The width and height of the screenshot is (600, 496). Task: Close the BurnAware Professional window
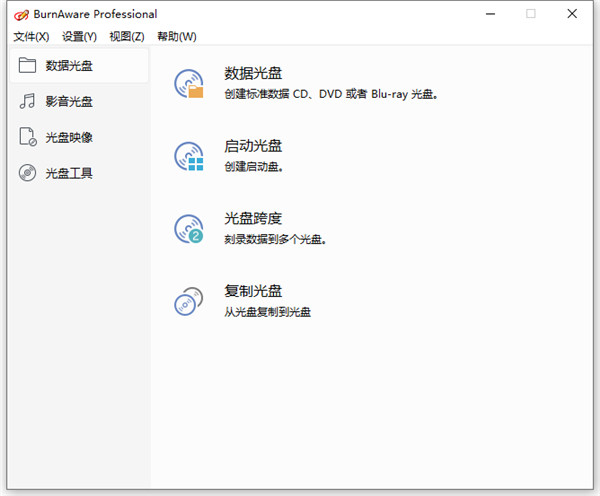pyautogui.click(x=572, y=14)
